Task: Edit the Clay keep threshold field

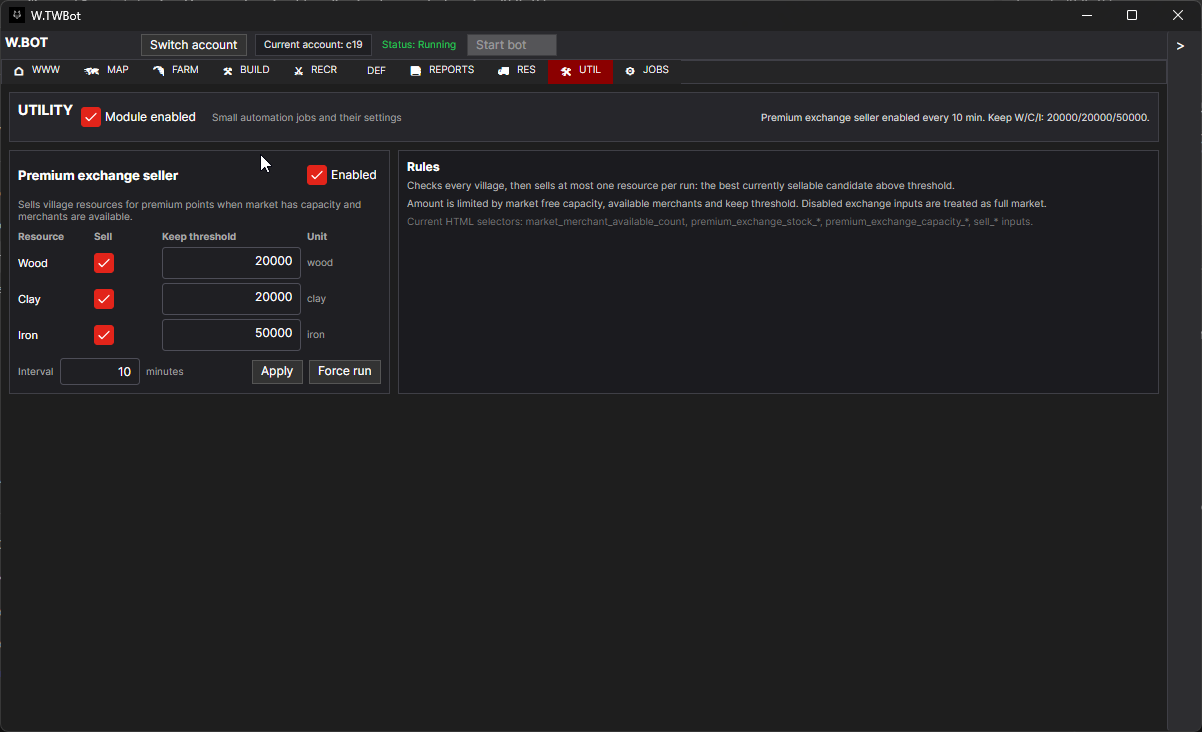Action: point(231,298)
